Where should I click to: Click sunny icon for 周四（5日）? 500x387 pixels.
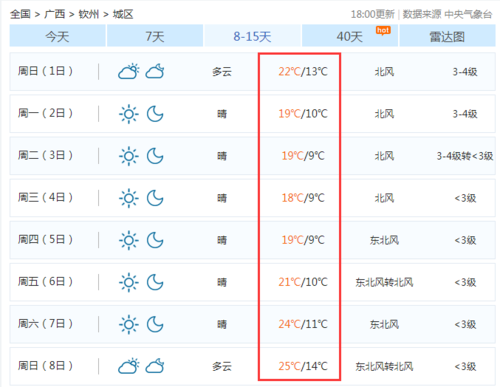[x=129, y=240]
